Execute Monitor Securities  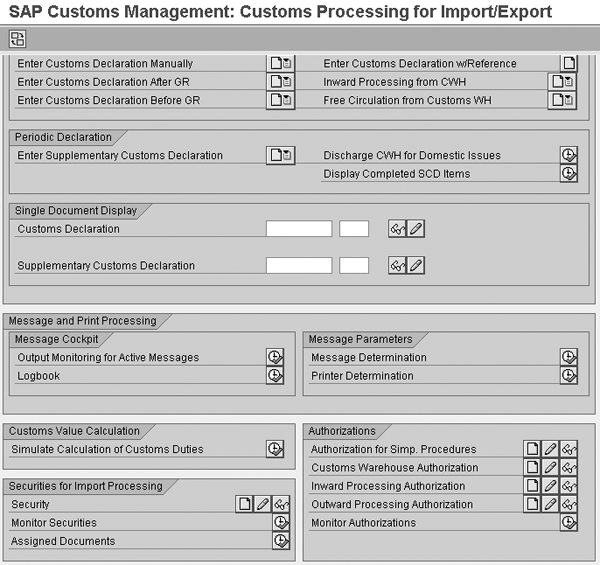(x=281, y=522)
